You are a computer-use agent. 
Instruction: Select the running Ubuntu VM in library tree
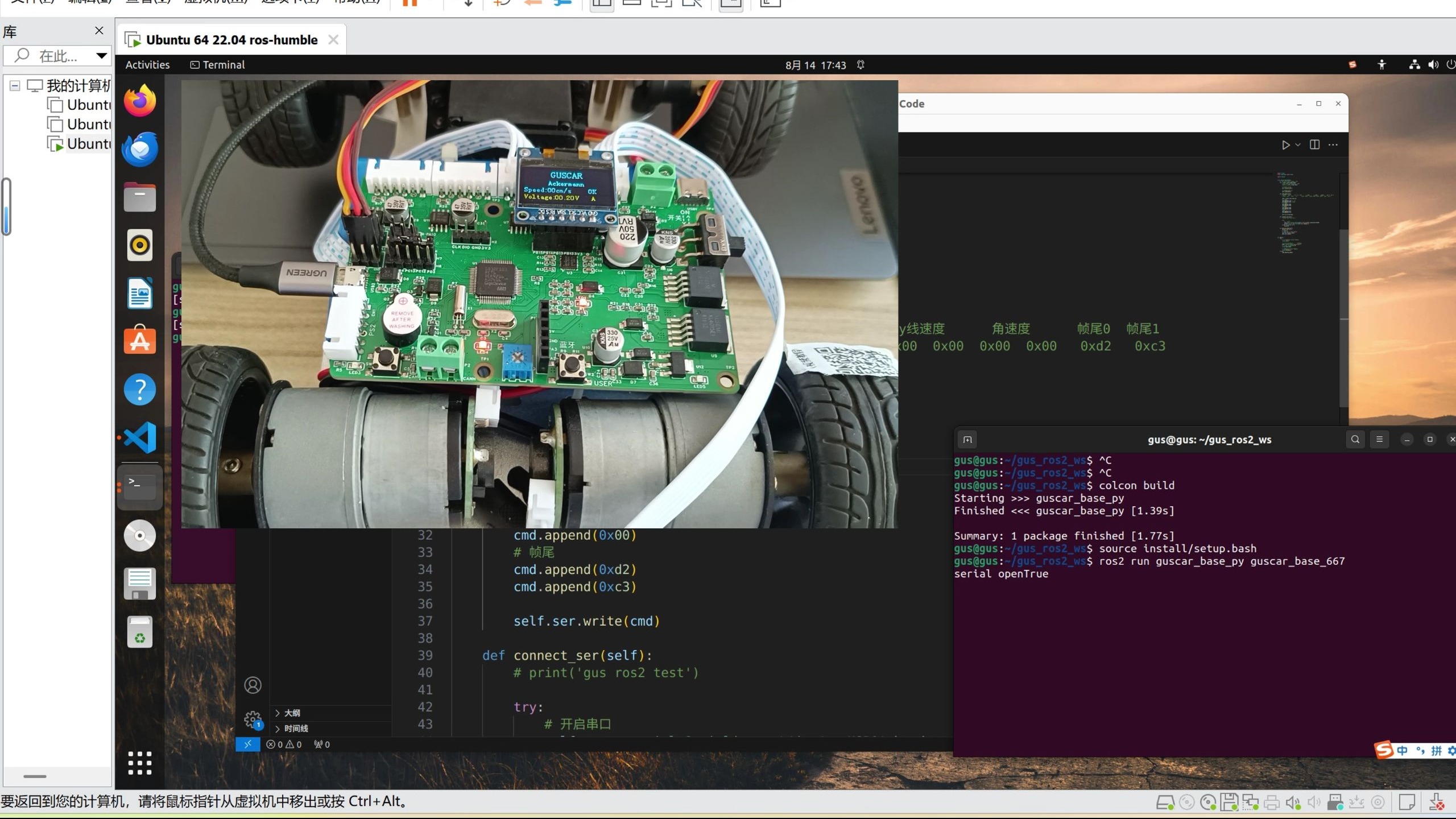80,144
